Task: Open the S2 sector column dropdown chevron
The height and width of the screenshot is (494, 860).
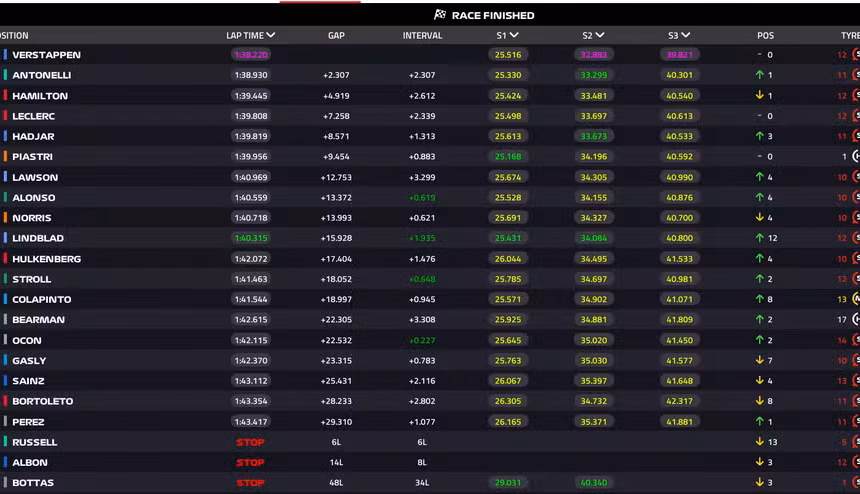Action: click(x=600, y=35)
